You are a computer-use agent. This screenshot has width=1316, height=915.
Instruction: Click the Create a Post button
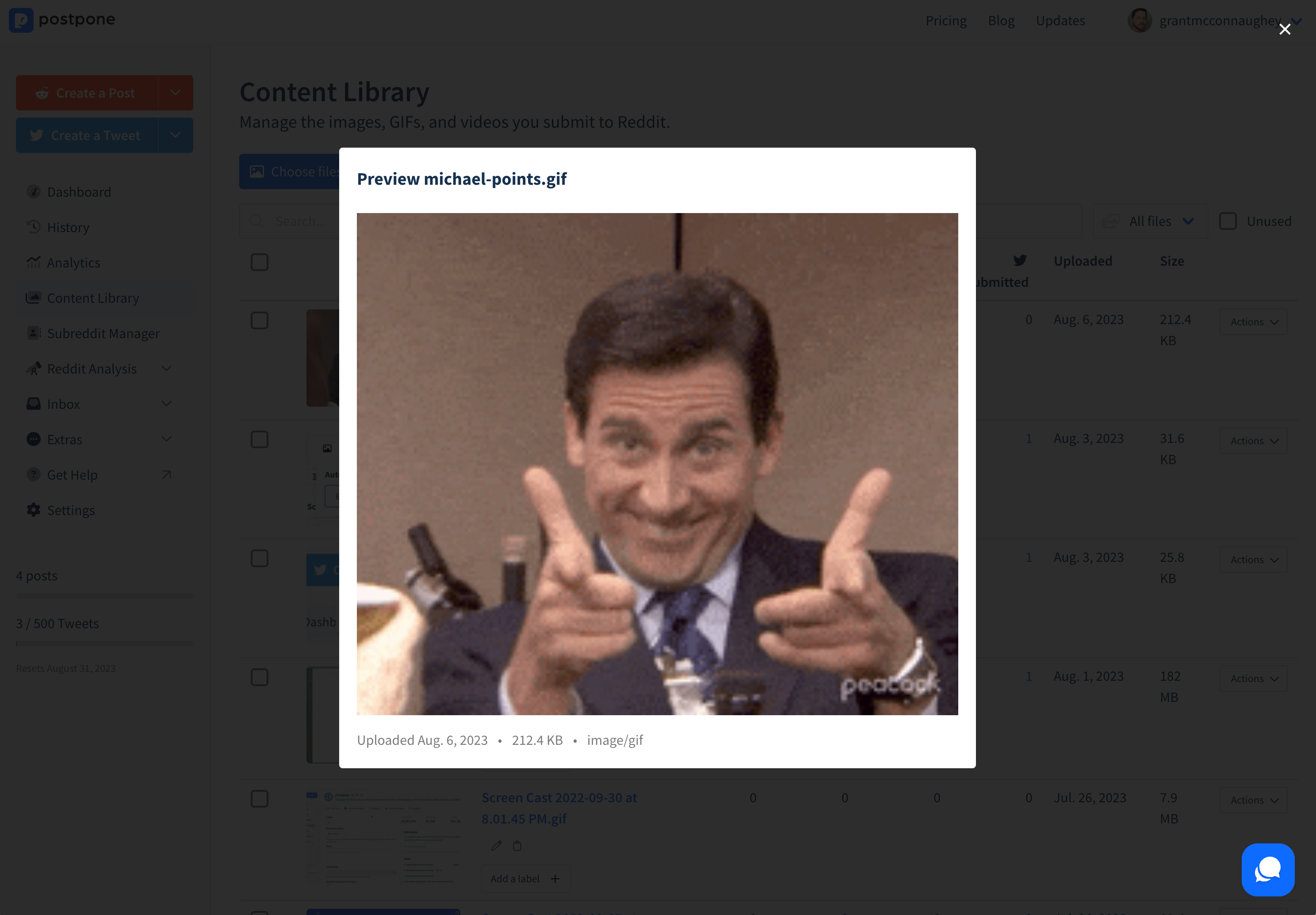click(x=87, y=93)
